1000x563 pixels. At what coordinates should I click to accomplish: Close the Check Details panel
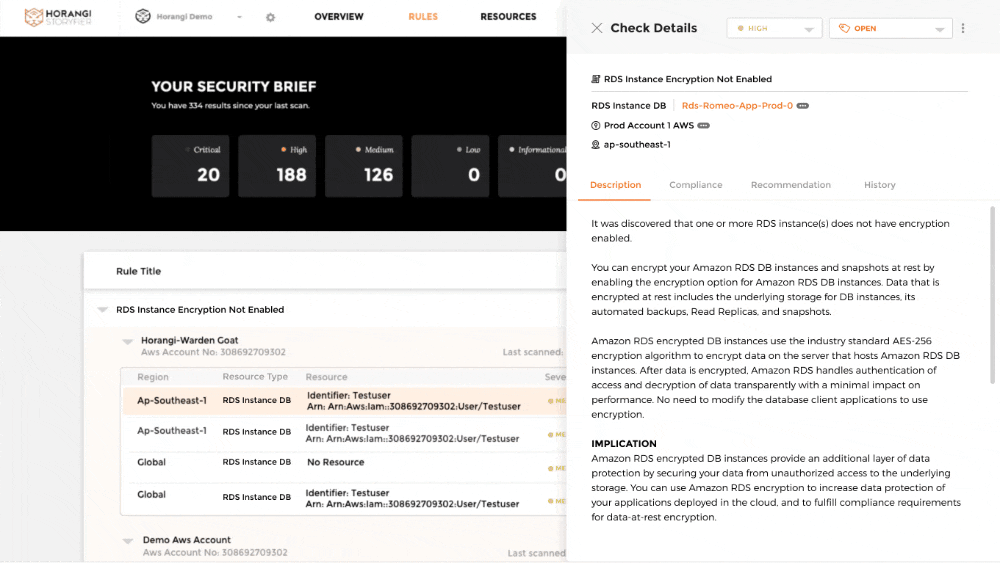pyautogui.click(x=597, y=28)
